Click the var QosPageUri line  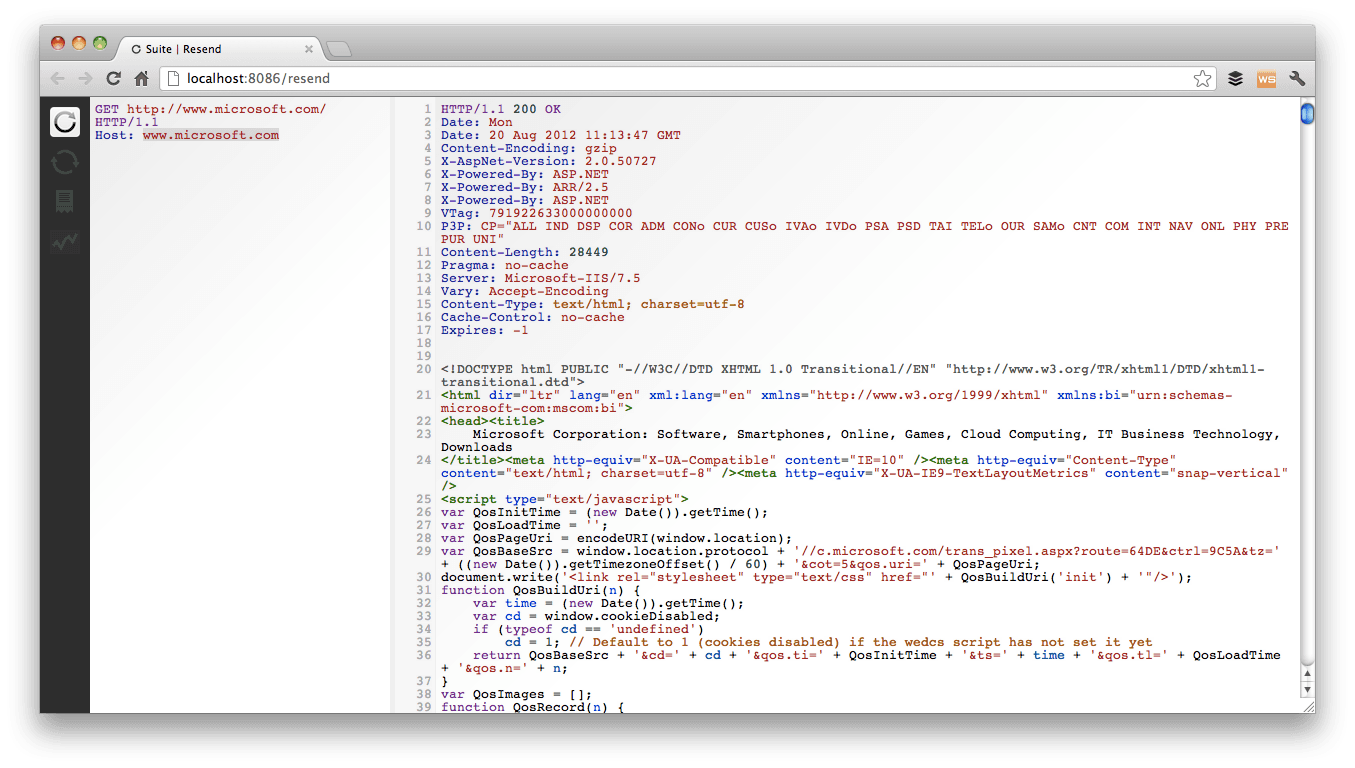coord(617,538)
